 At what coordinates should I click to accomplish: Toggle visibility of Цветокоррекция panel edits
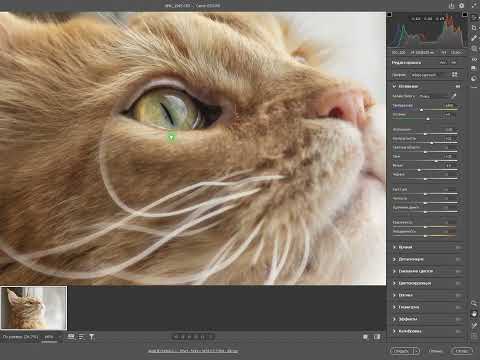(458, 283)
